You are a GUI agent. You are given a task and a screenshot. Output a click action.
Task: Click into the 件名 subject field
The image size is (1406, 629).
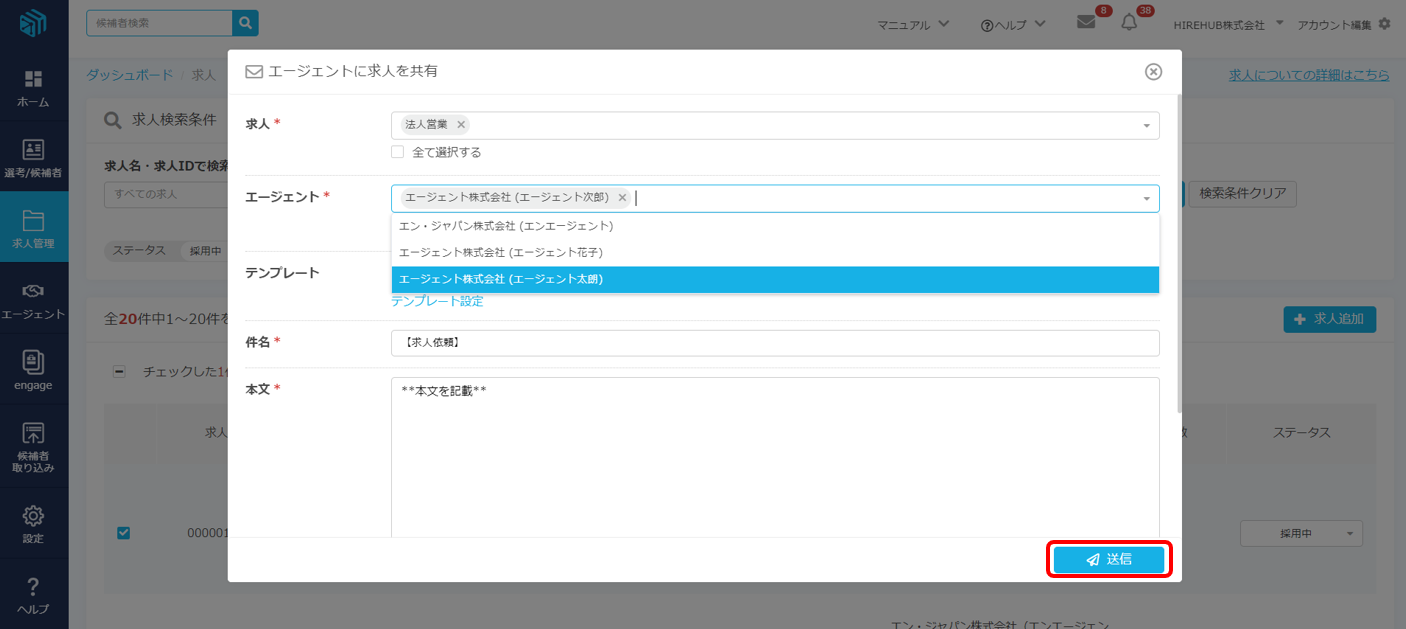pyautogui.click(x=774, y=343)
